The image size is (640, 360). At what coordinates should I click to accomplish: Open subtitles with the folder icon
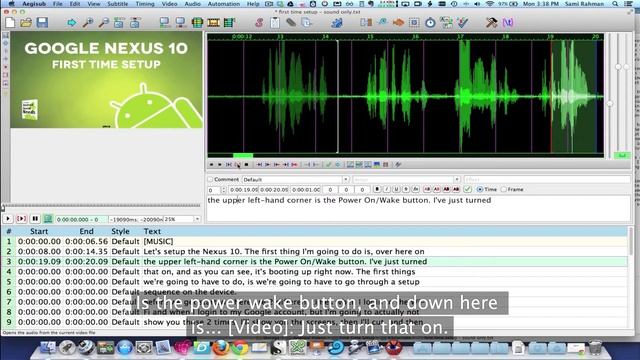coord(26,22)
